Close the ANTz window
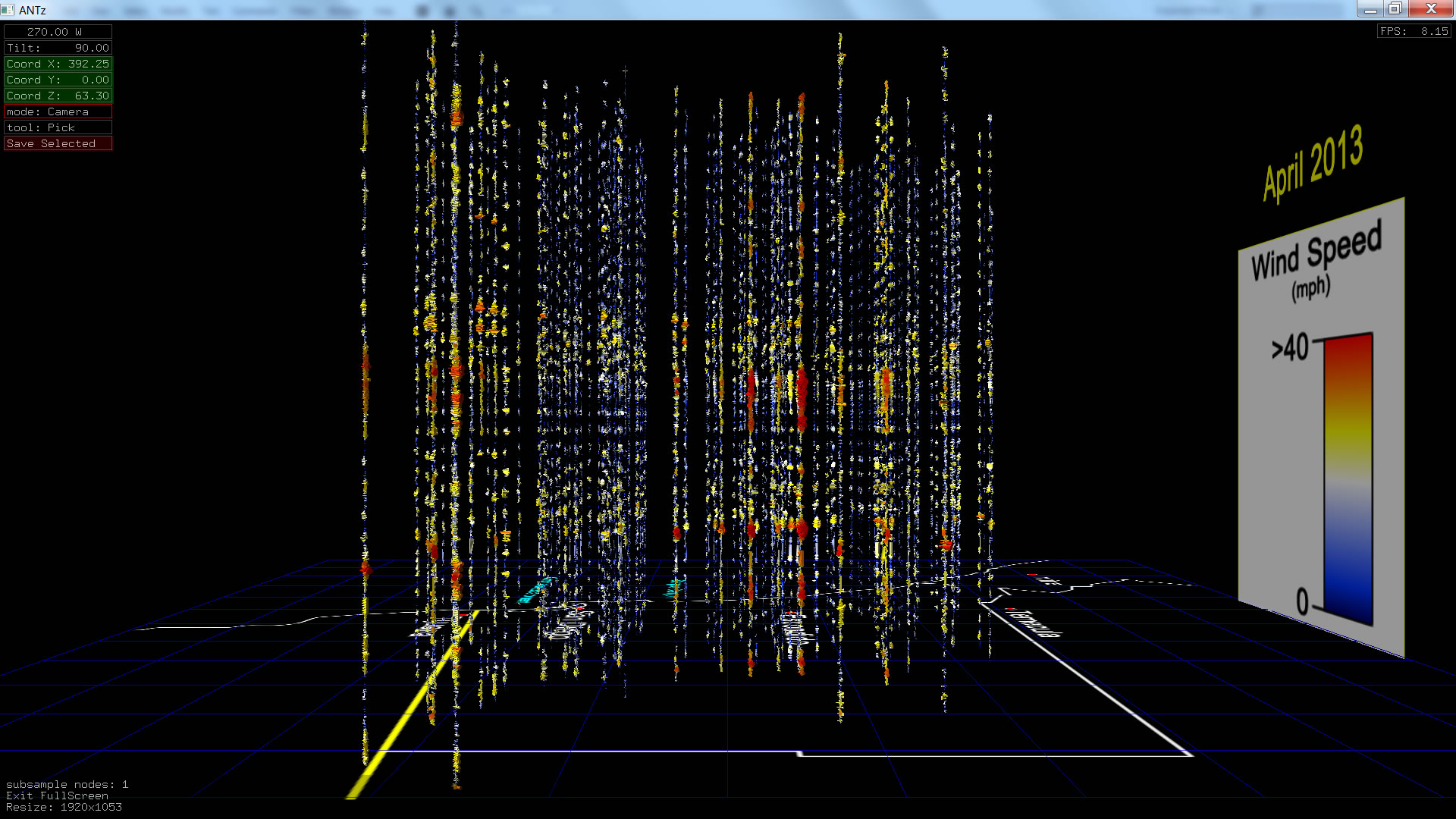This screenshot has width=1456, height=819. [x=1431, y=9]
